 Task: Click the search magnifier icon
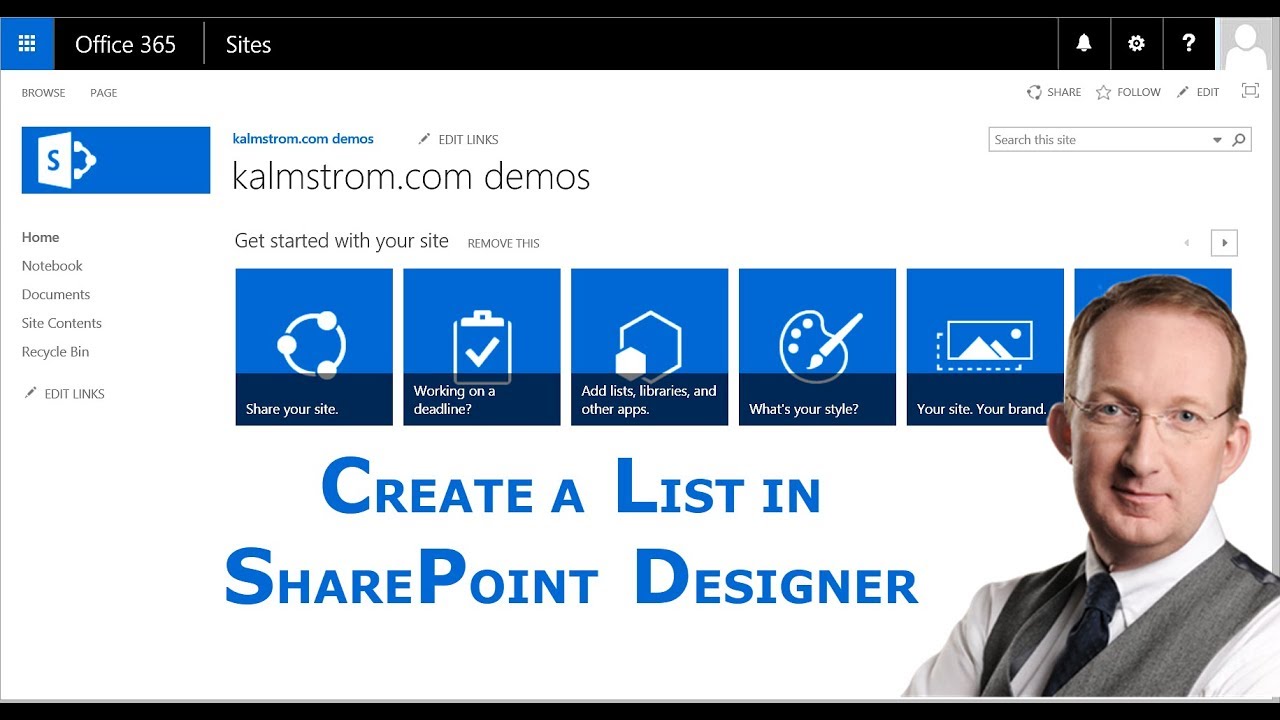(x=1239, y=140)
